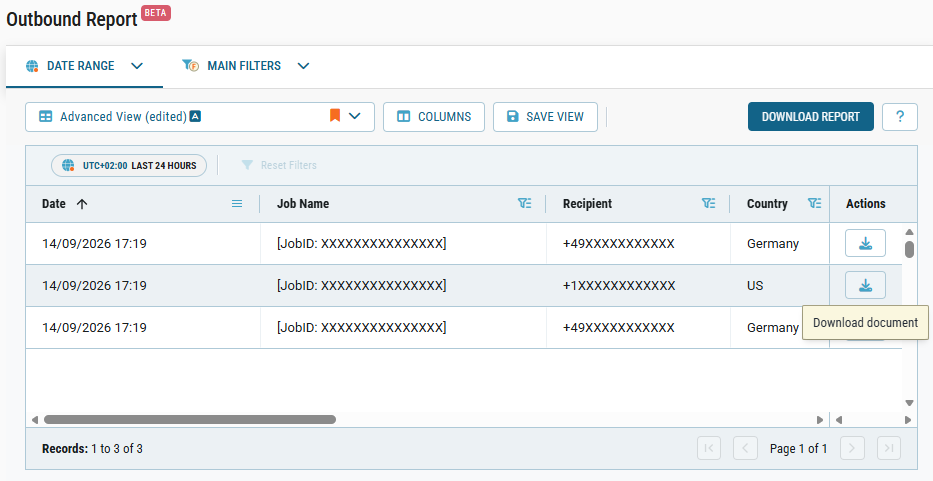Open the Job Name column filter icon
Viewport: 933px width, 481px height.
pos(524,204)
